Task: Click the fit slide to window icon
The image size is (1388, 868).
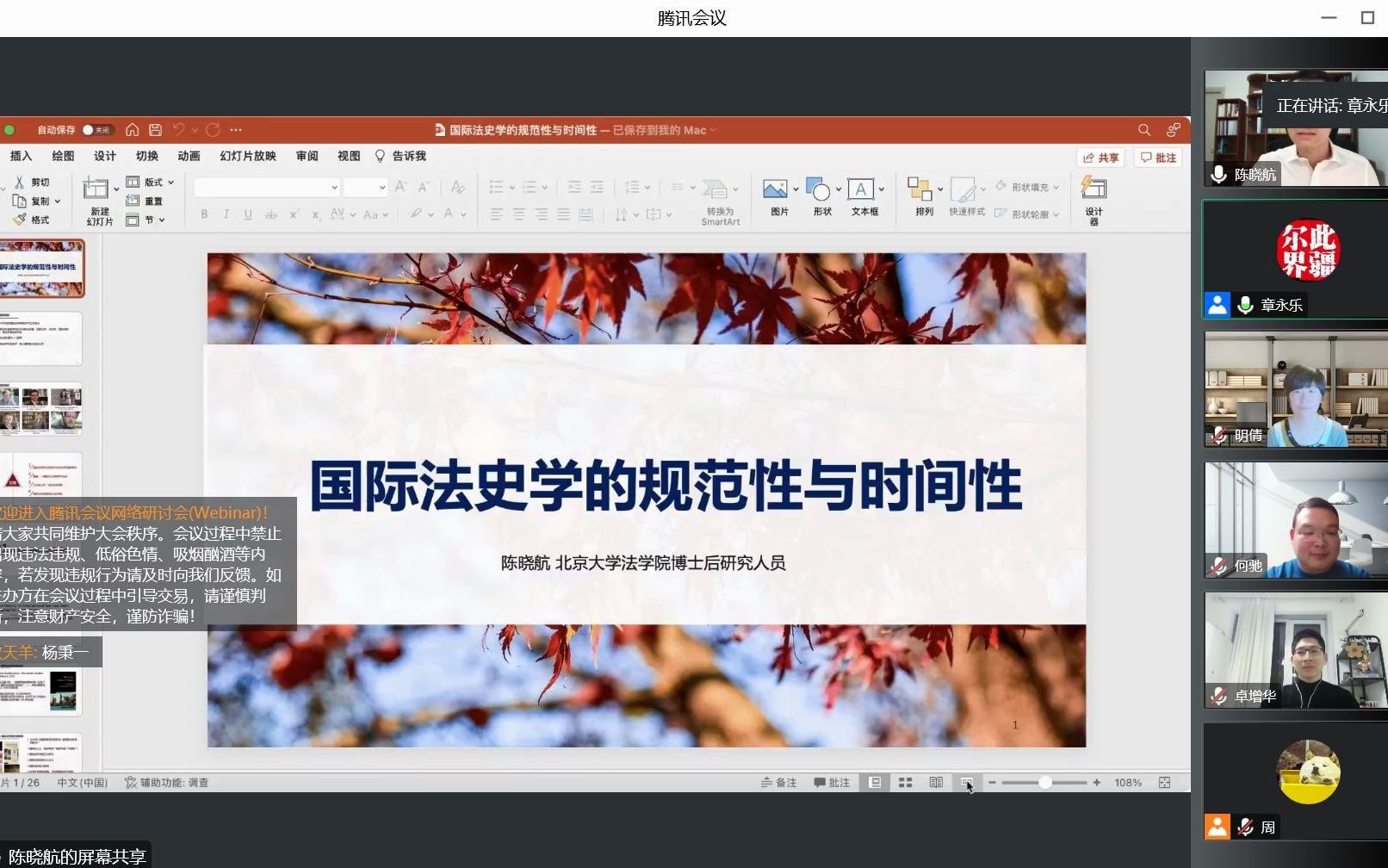Action: (1164, 783)
